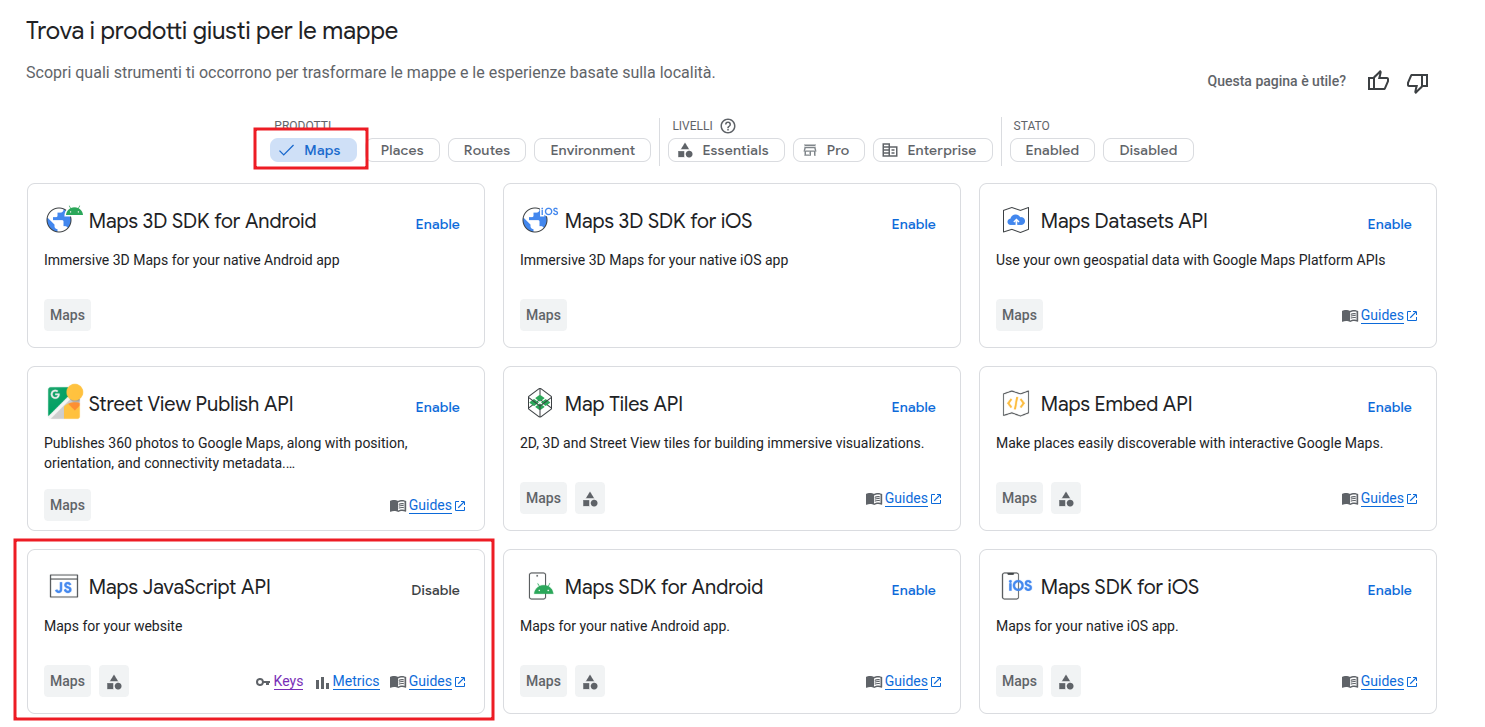
Task: Click Maps tag on Maps 3D SDK for iOS card
Action: coord(543,315)
